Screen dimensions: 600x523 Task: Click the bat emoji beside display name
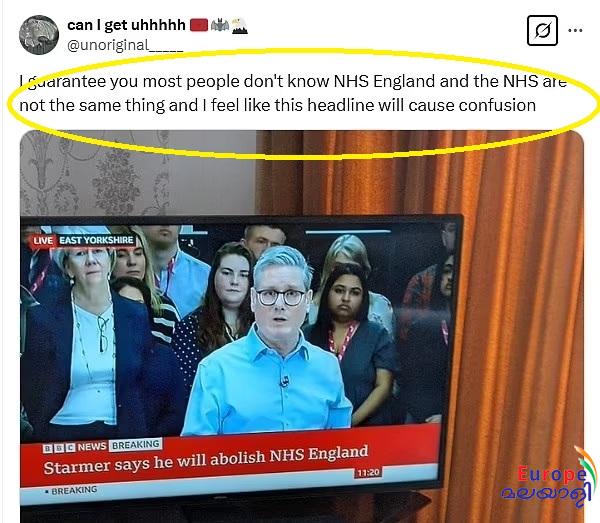tap(220, 25)
